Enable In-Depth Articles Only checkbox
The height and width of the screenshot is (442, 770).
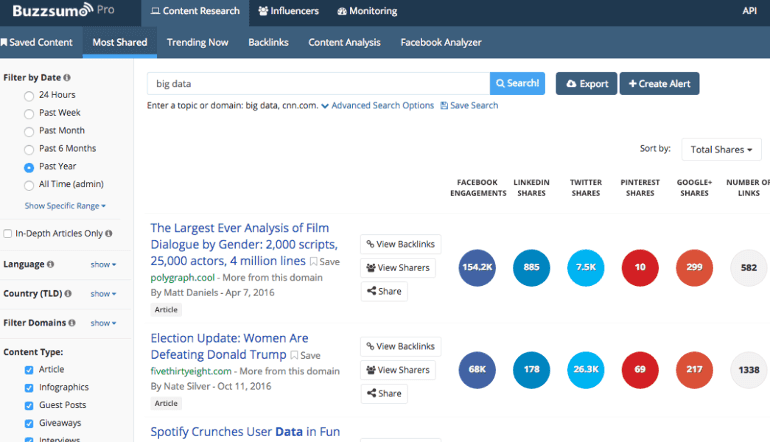click(7, 233)
